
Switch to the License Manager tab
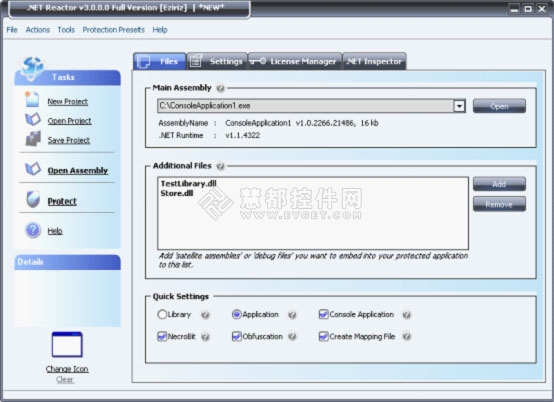(x=295, y=61)
